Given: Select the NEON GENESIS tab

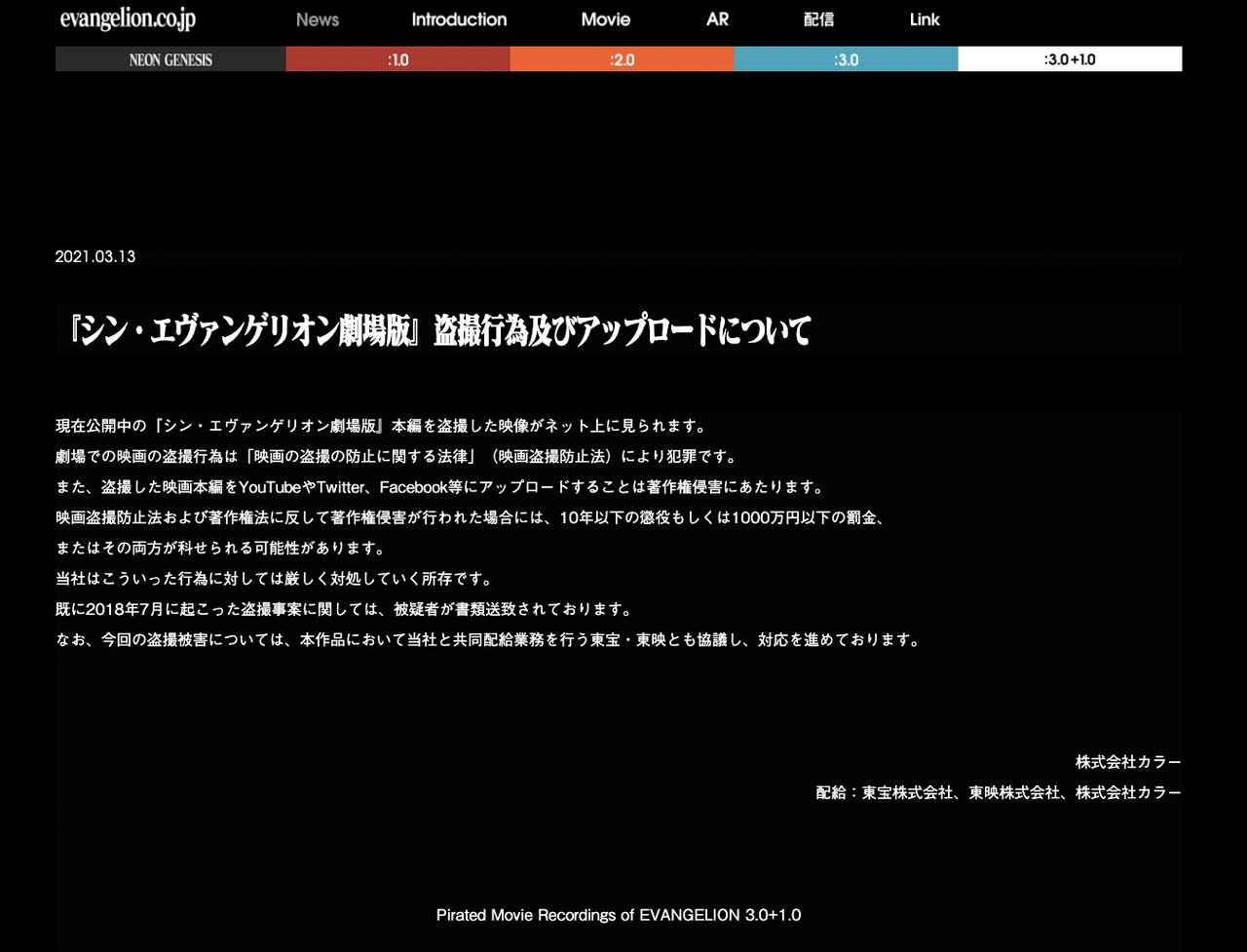Looking at the screenshot, I should click(x=170, y=58).
